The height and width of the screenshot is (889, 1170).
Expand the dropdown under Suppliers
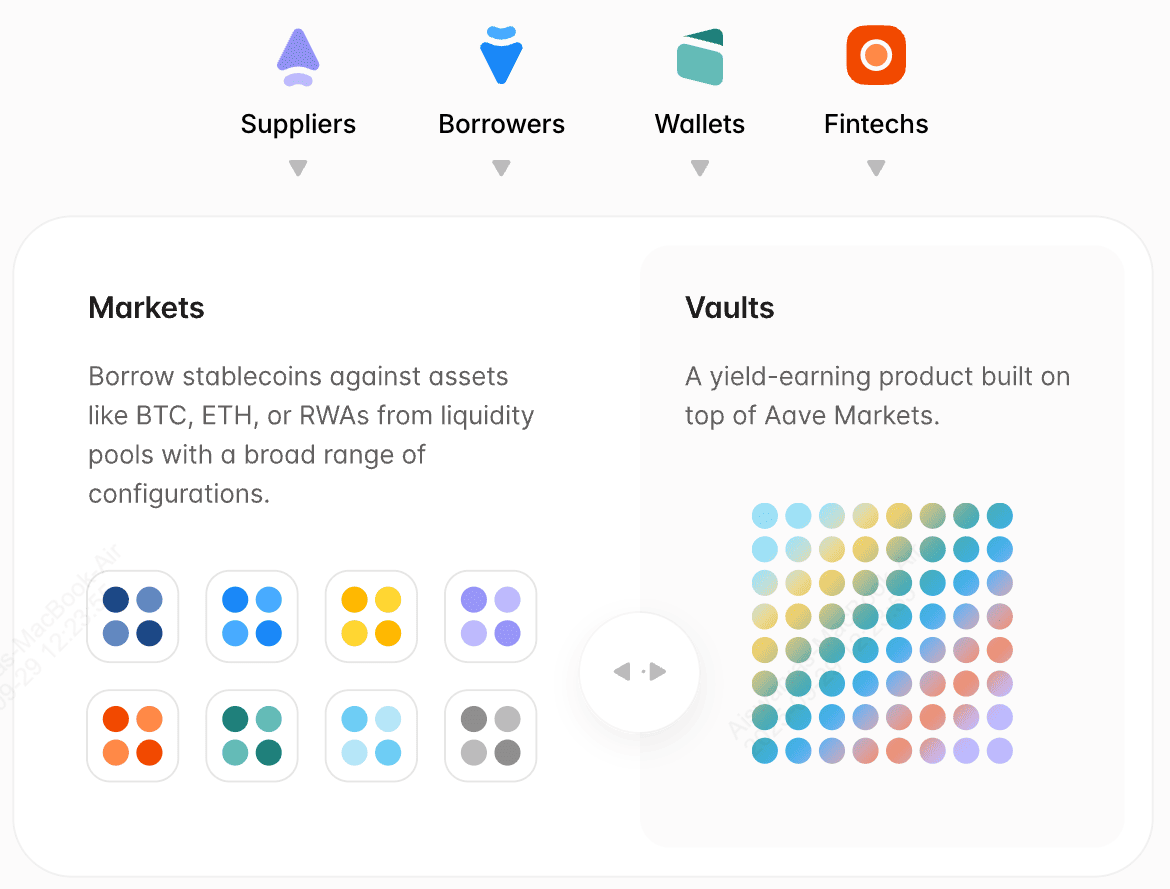click(298, 169)
